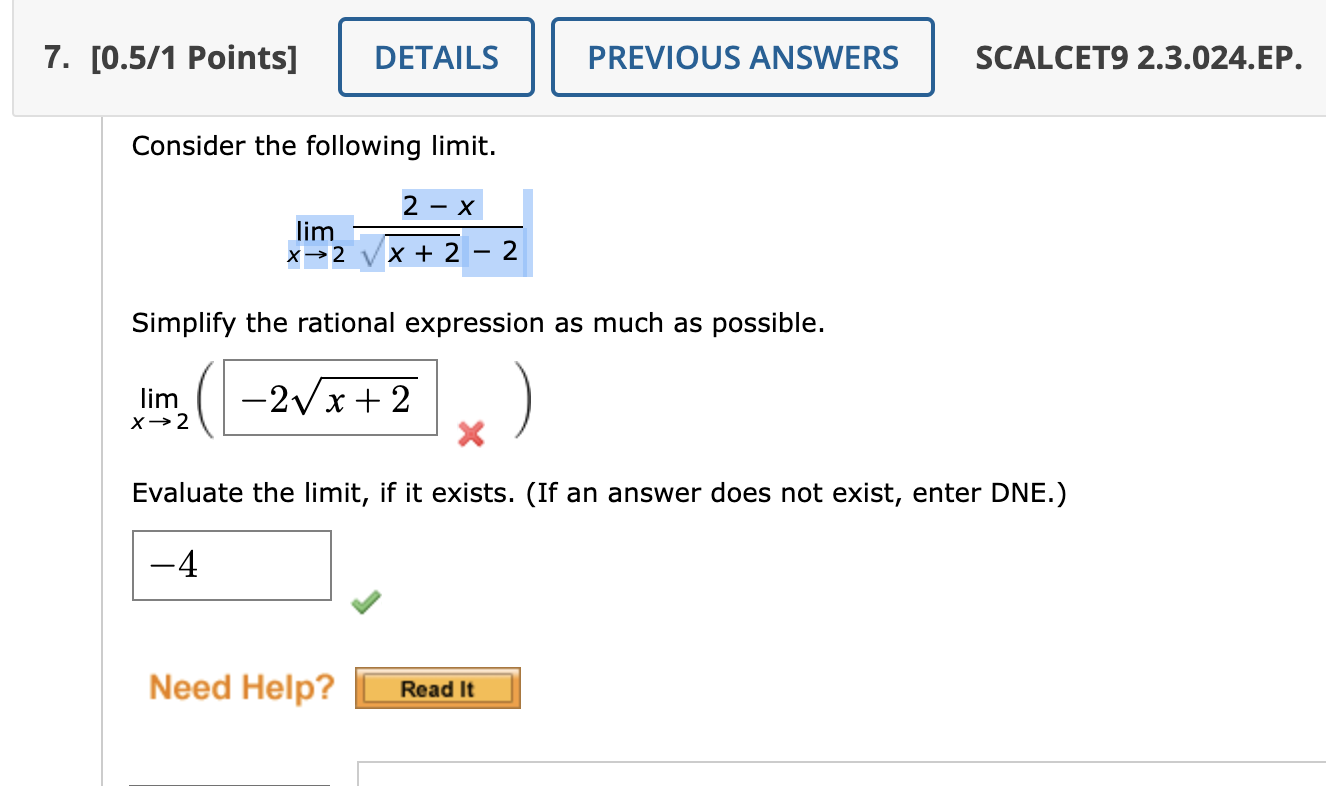Screen dimensions: 1326x786
Task: Select the answer box containing −2√x+2
Action: pos(330,397)
